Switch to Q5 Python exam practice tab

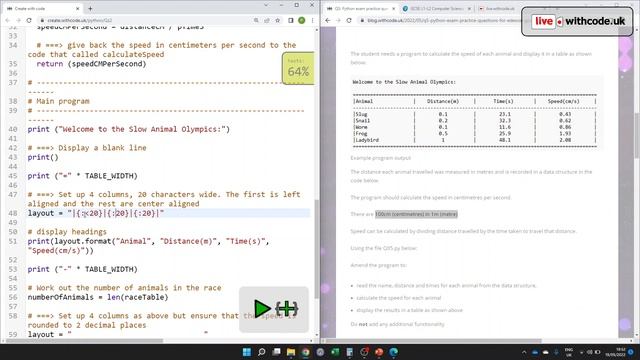(361, 8)
